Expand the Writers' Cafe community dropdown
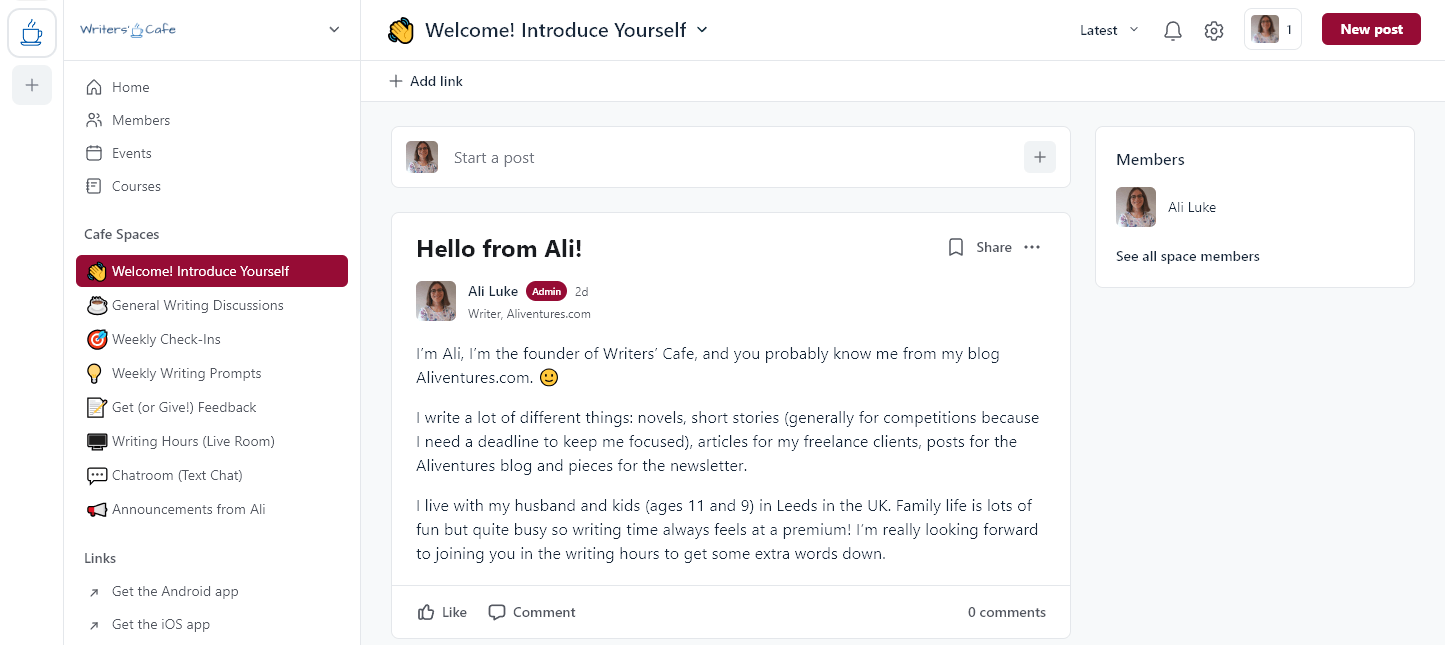Image resolution: width=1445 pixels, height=645 pixels. coord(334,30)
